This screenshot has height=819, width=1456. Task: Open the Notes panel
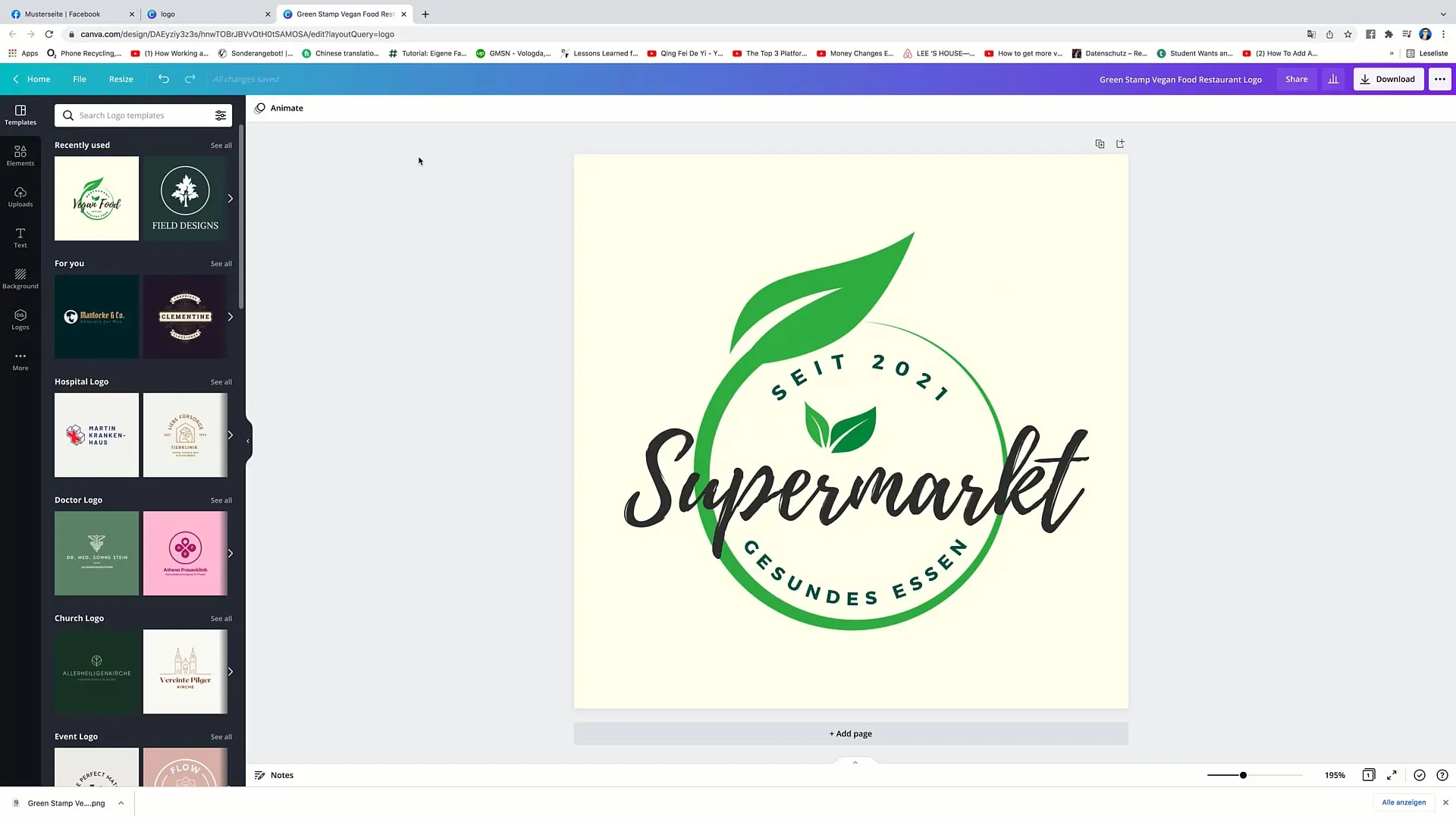[x=274, y=775]
